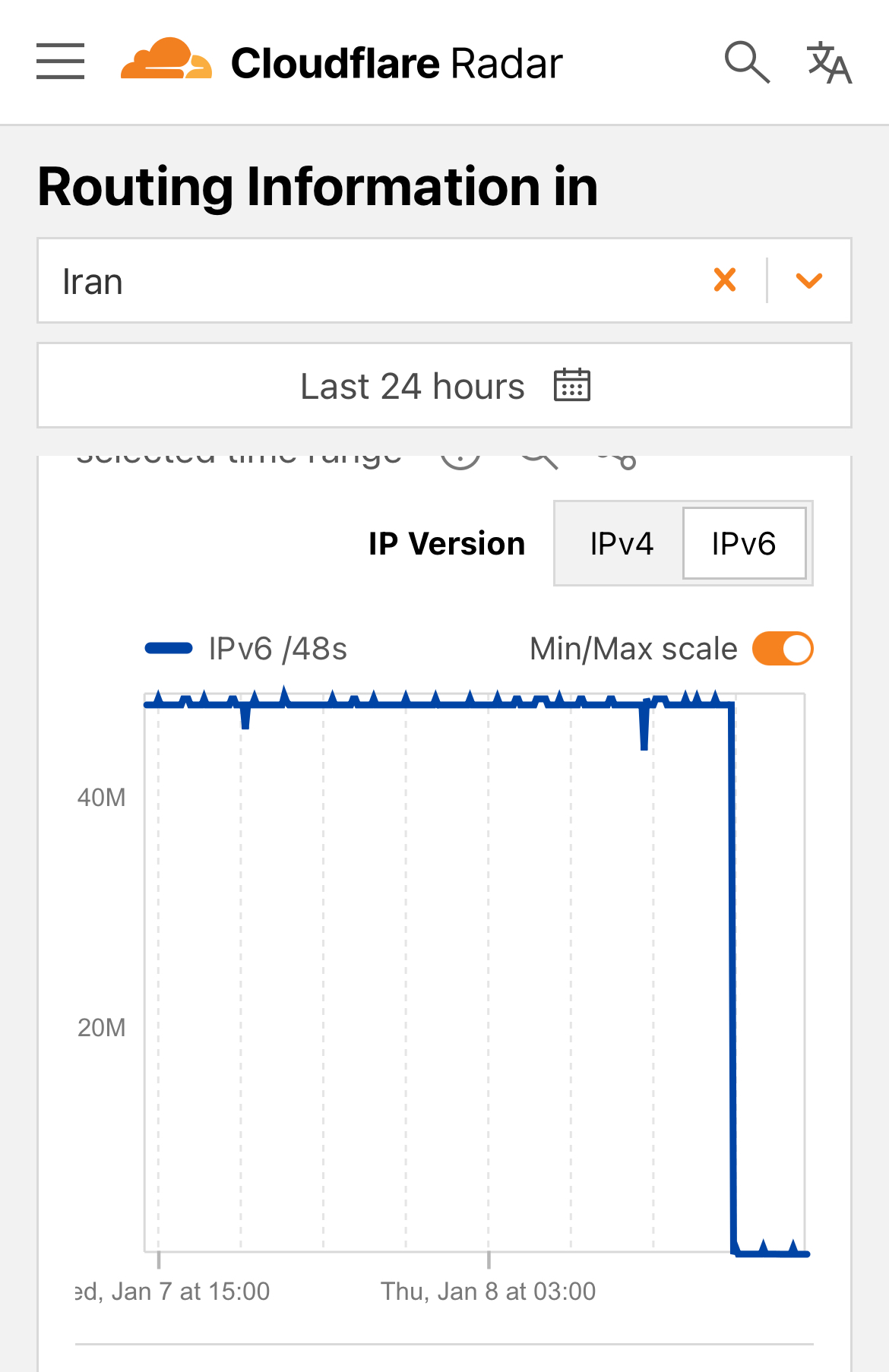Click the calendar icon beside Last 24 hours
Image resolution: width=889 pixels, height=1372 pixels.
click(572, 385)
